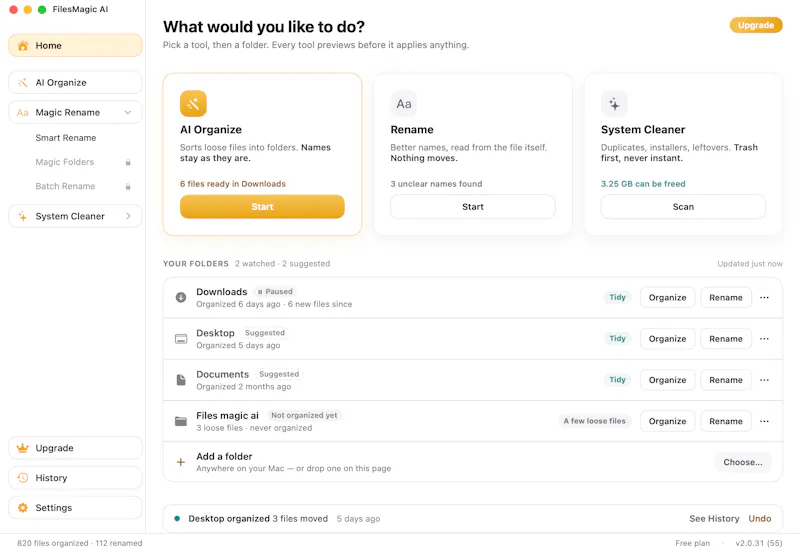Click the orange AI Organize card icon

coord(193,104)
